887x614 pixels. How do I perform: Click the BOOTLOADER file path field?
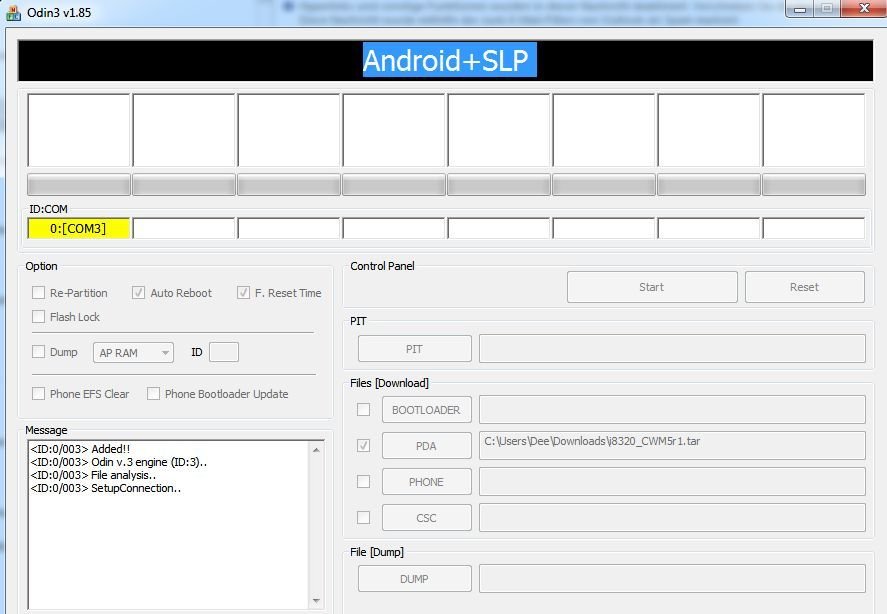pyautogui.click(x=672, y=409)
